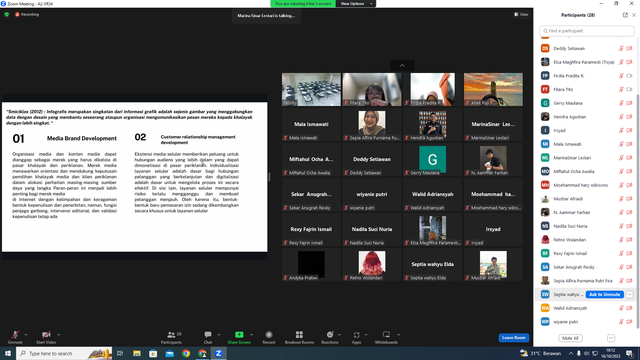The width and height of the screenshot is (640, 360).
Task: Open the more options button beside Ask to Unmute
Action: pos(629,294)
